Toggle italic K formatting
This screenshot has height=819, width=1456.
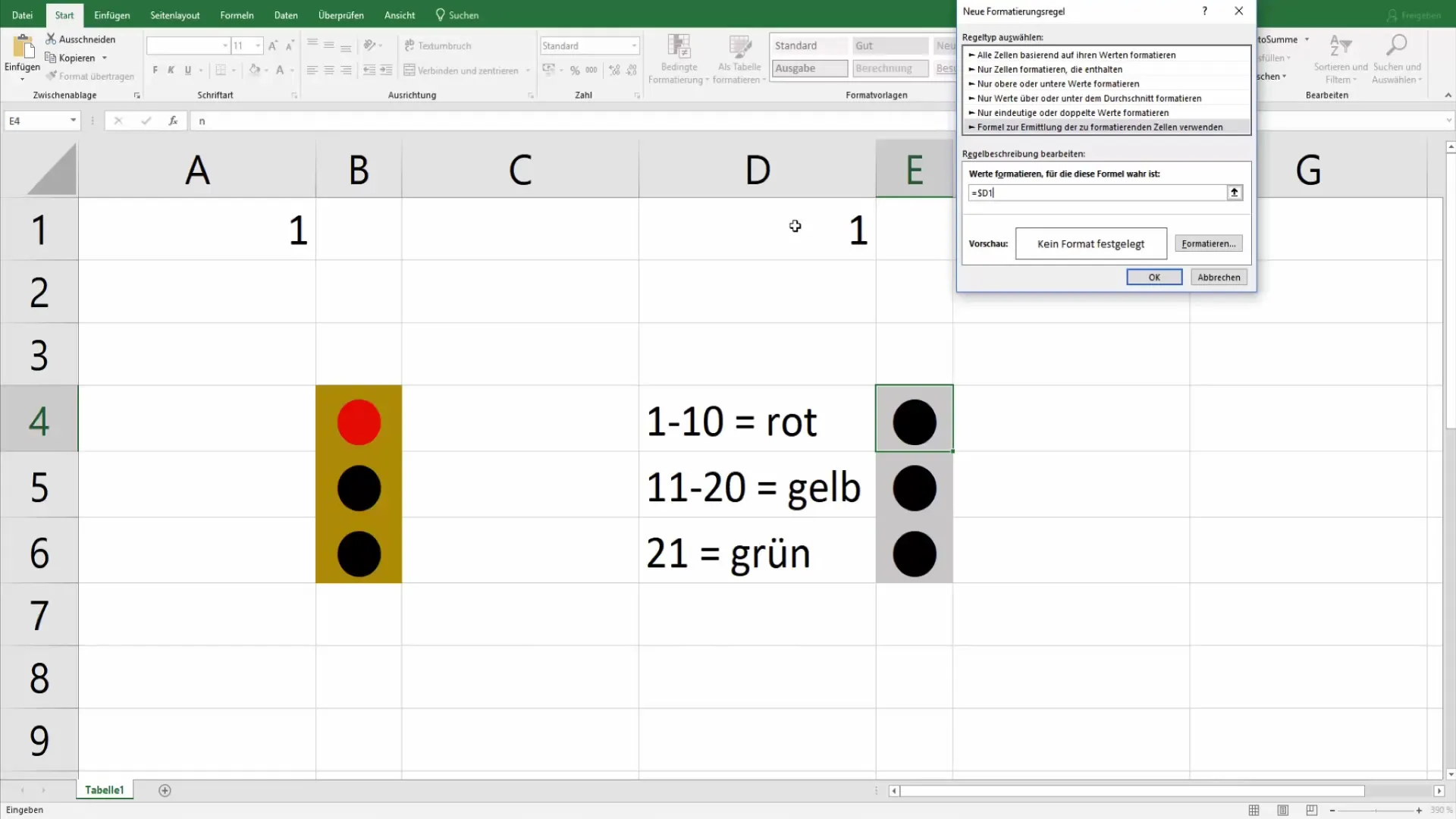171,70
